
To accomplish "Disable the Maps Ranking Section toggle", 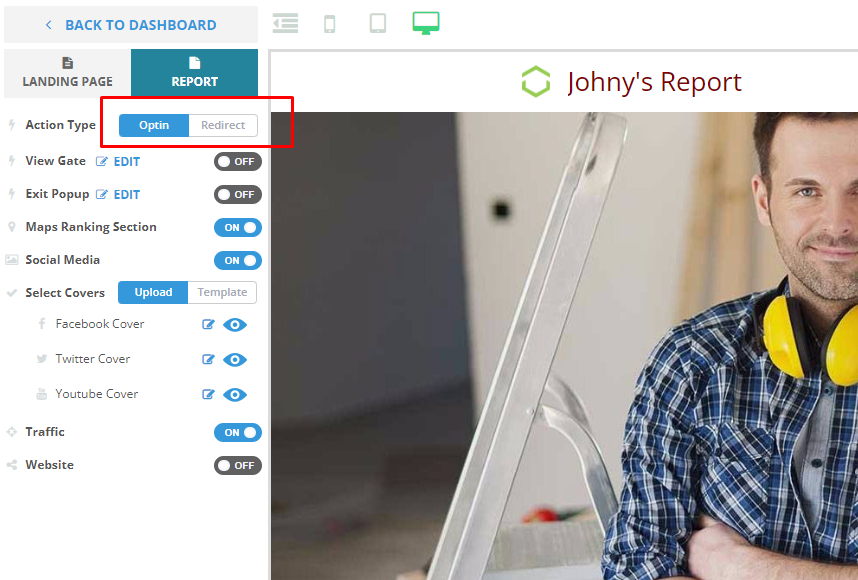I will 237,227.
